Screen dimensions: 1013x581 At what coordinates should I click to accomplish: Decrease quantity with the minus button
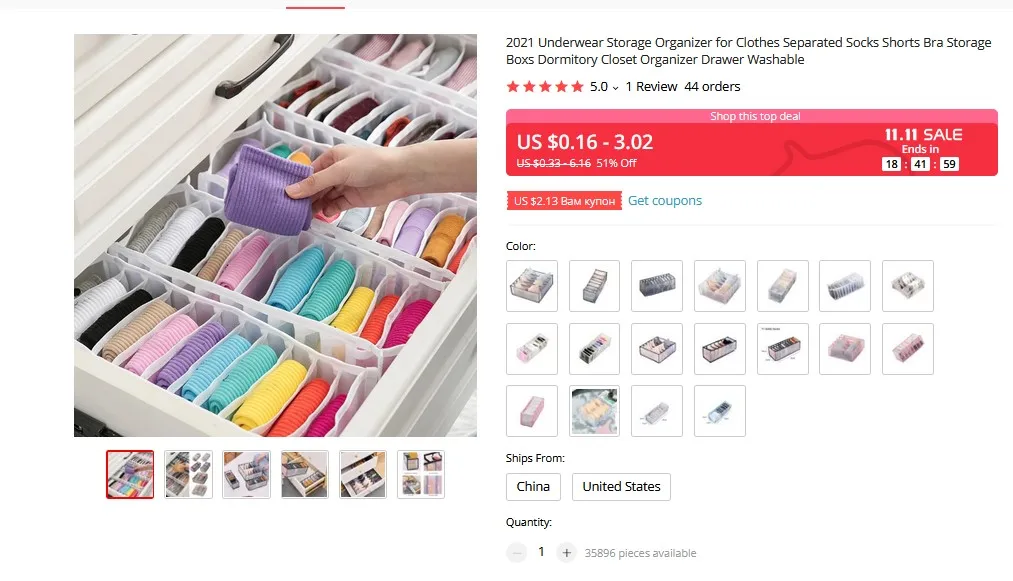(x=516, y=553)
